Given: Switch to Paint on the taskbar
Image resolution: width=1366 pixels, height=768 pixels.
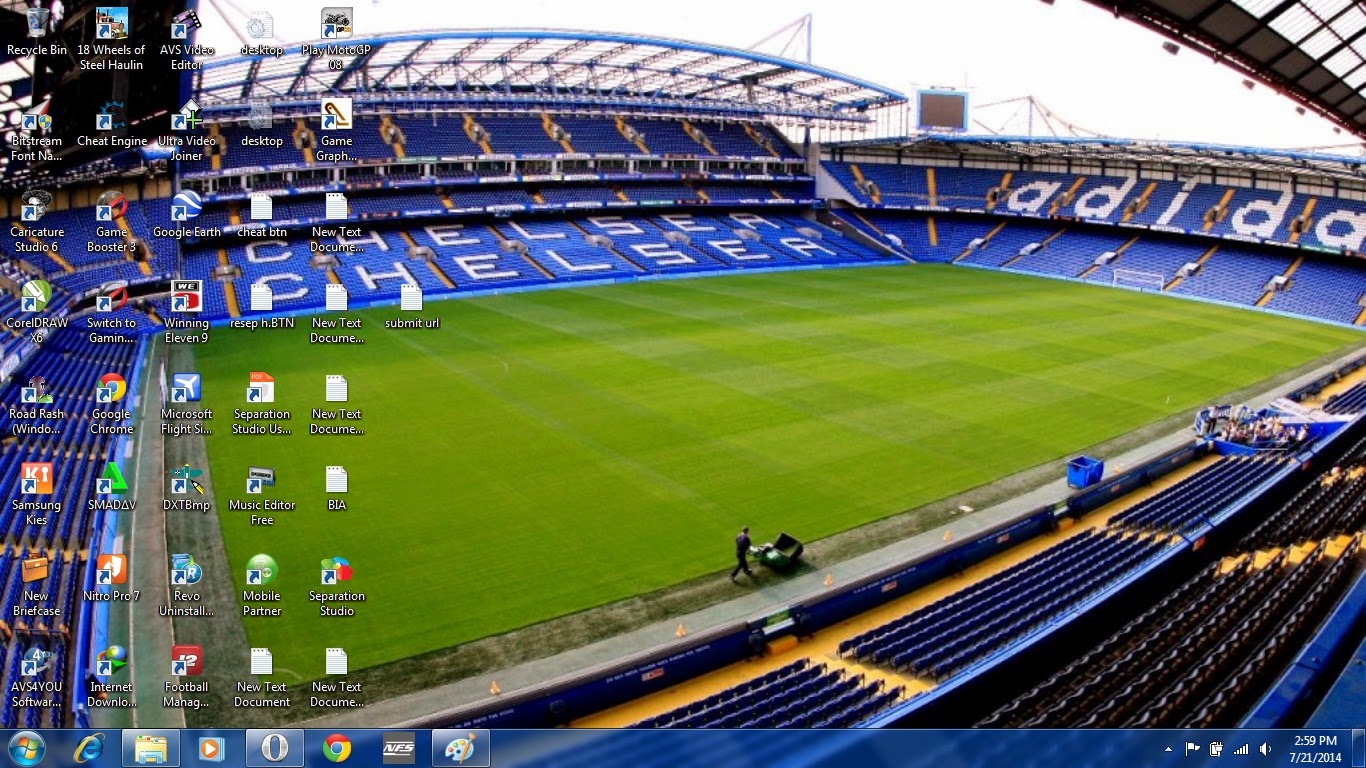Looking at the screenshot, I should (461, 748).
